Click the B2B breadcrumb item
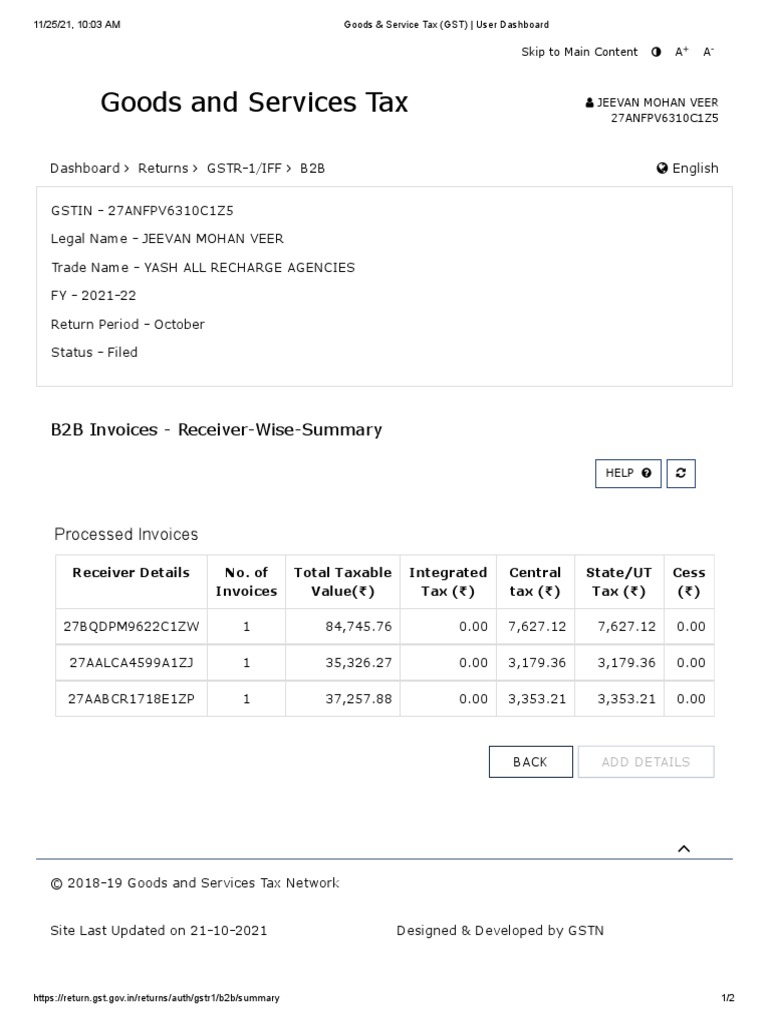The width and height of the screenshot is (768, 1024). [x=312, y=168]
